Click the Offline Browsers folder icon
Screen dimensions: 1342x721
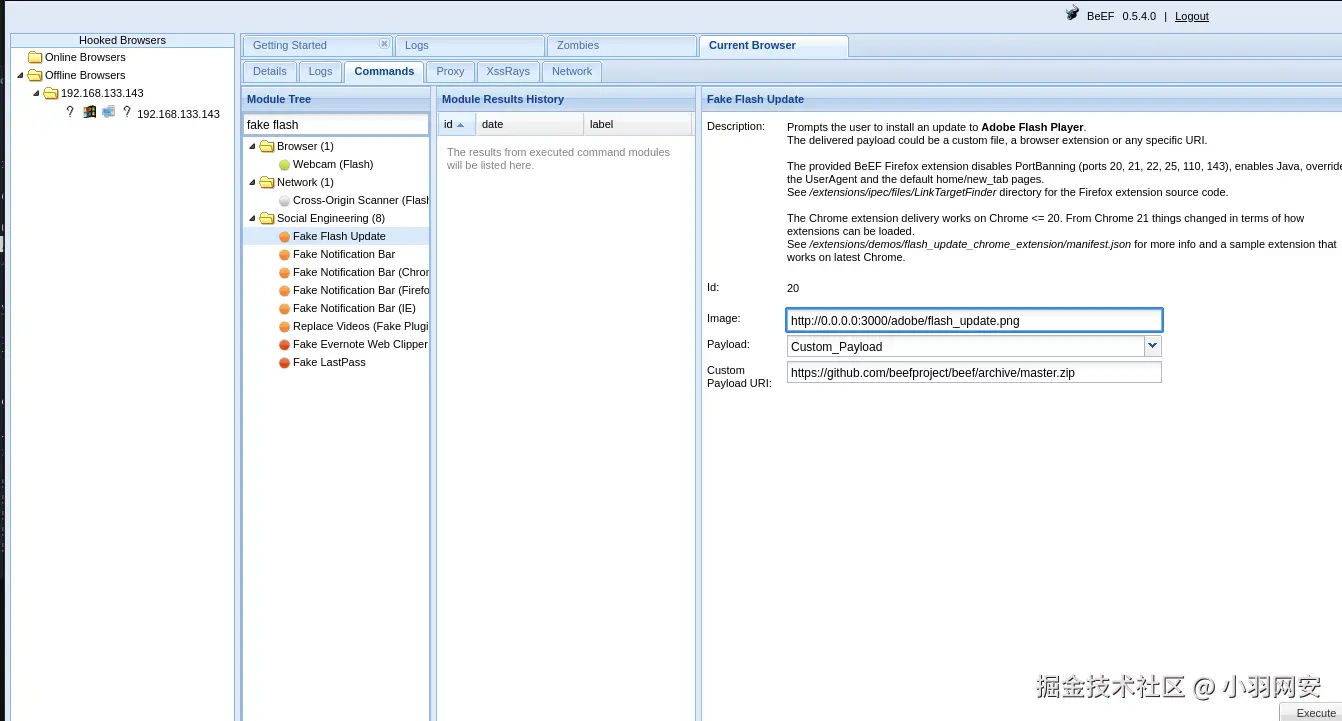click(35, 75)
